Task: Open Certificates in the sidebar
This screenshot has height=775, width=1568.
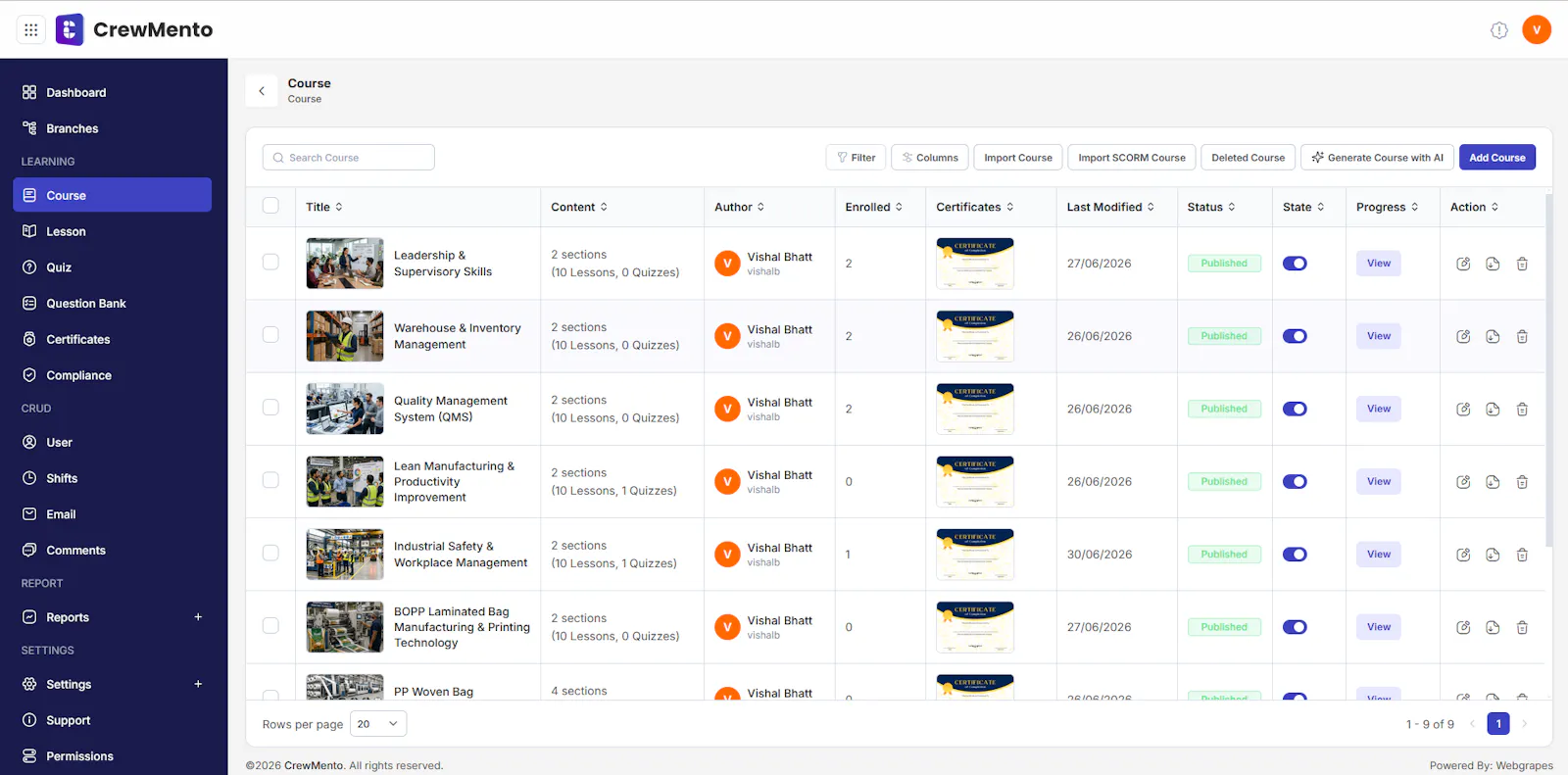Action: pyautogui.click(x=112, y=339)
